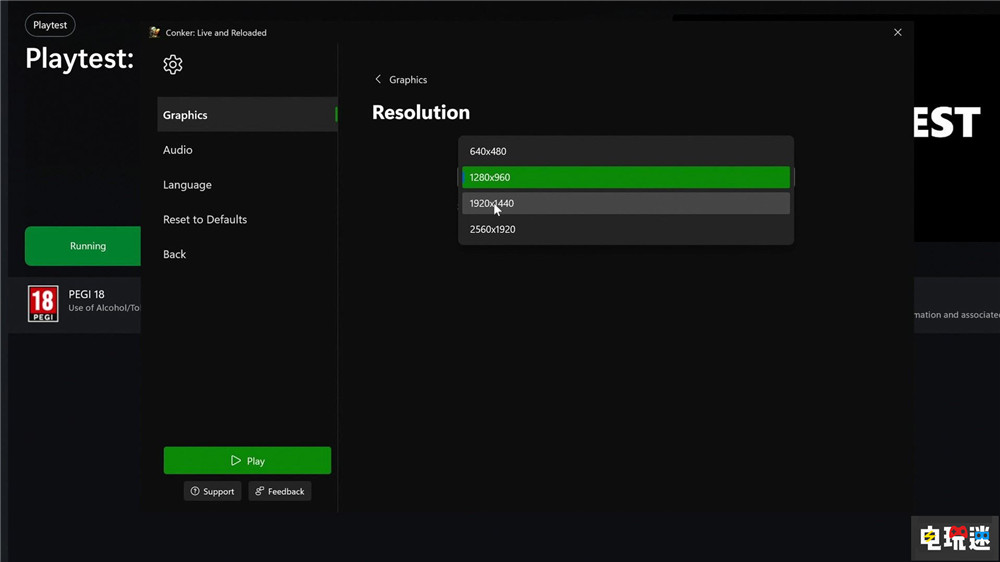Click the green Running button

[83, 246]
